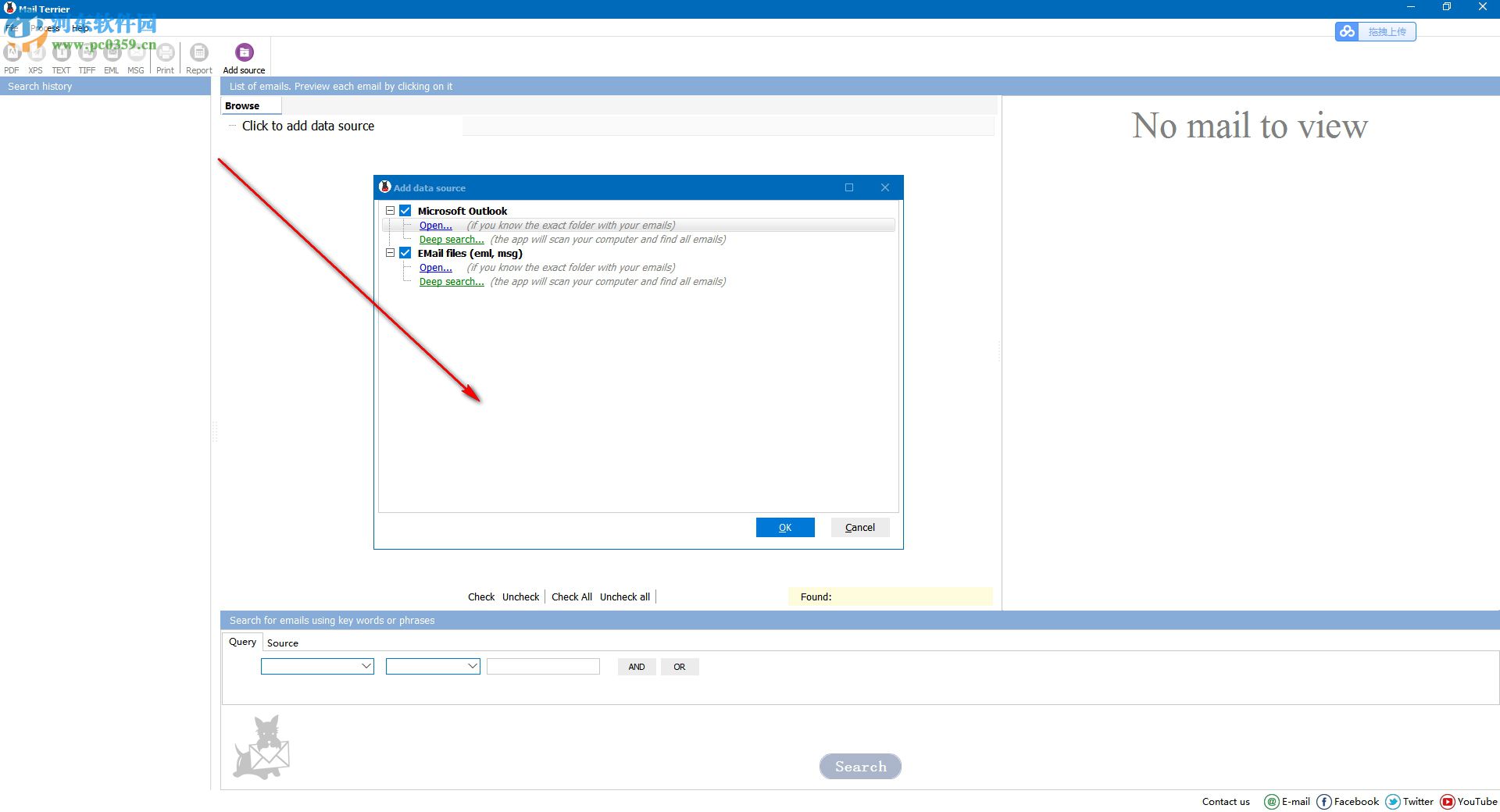
Task: Pick the TIFF export toolbar icon
Action: [x=87, y=53]
